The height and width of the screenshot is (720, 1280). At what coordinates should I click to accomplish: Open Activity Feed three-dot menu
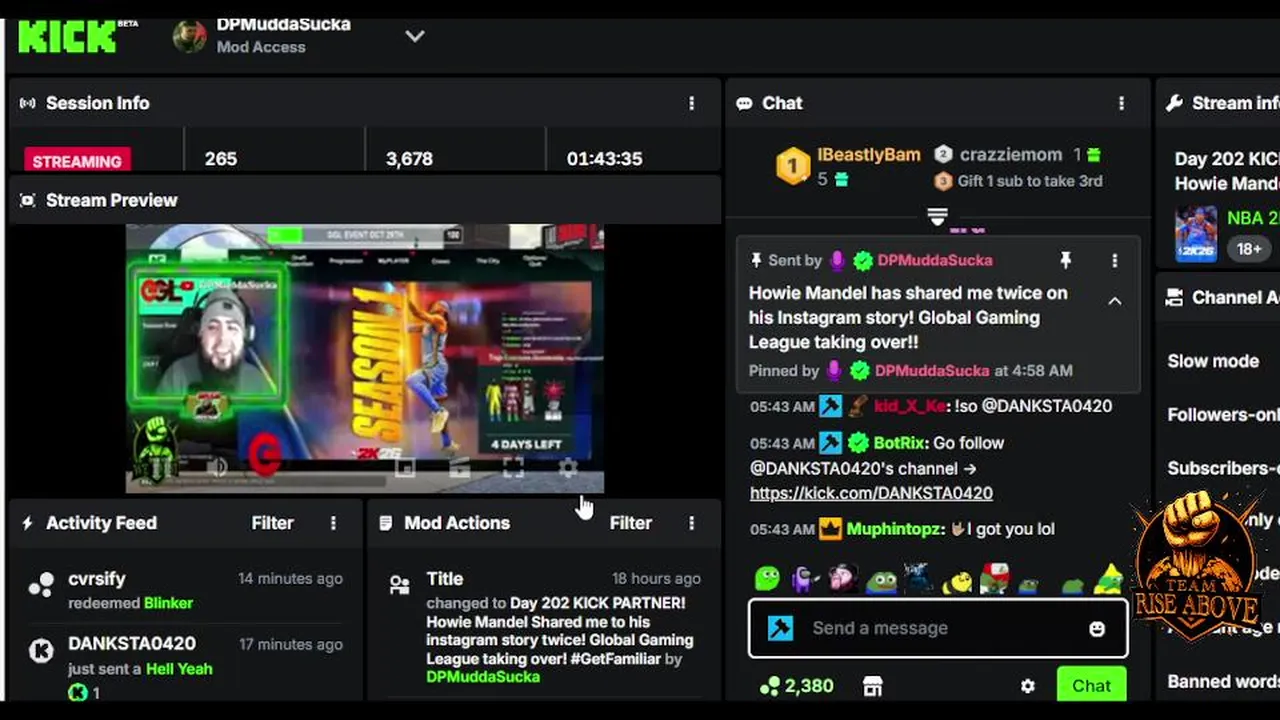pos(333,523)
